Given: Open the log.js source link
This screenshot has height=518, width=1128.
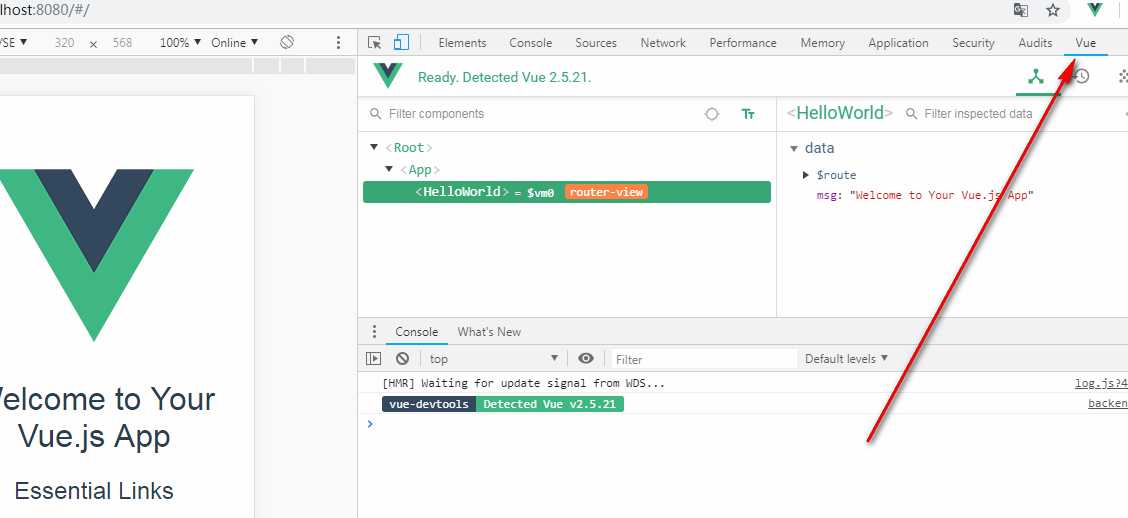Looking at the screenshot, I should pos(1101,383).
